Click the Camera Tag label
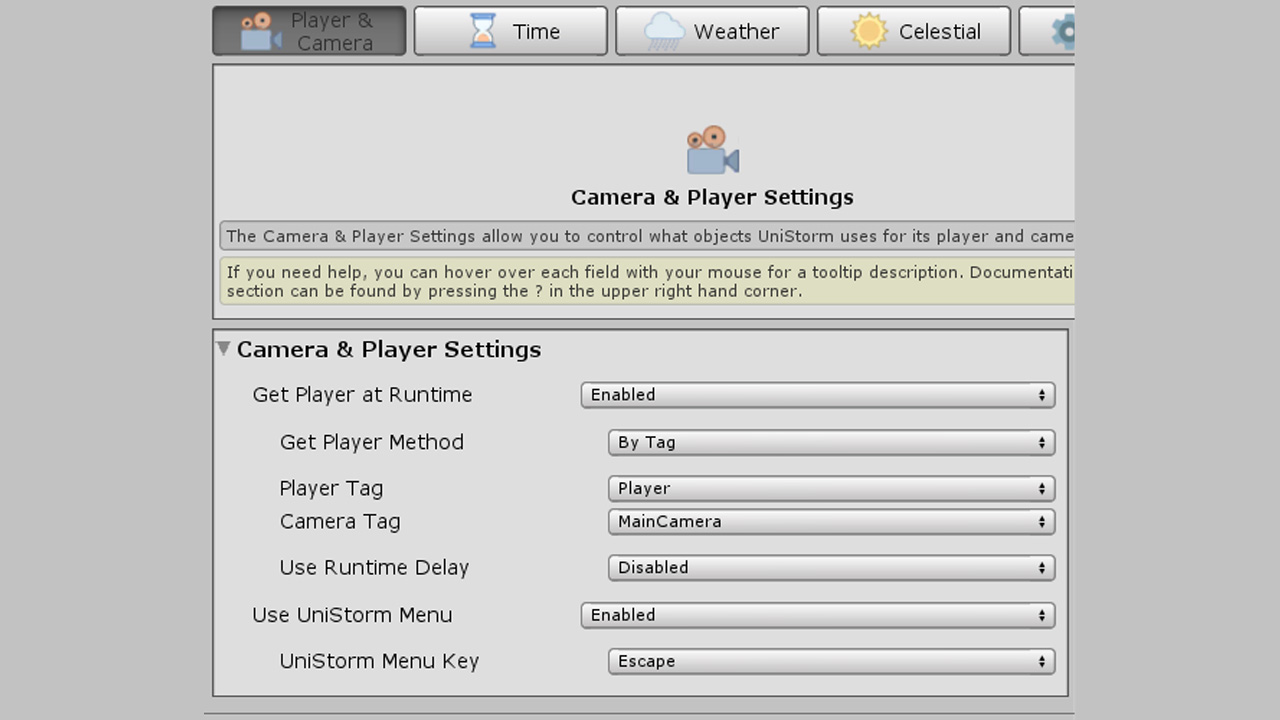This screenshot has height=720, width=1280. point(340,521)
